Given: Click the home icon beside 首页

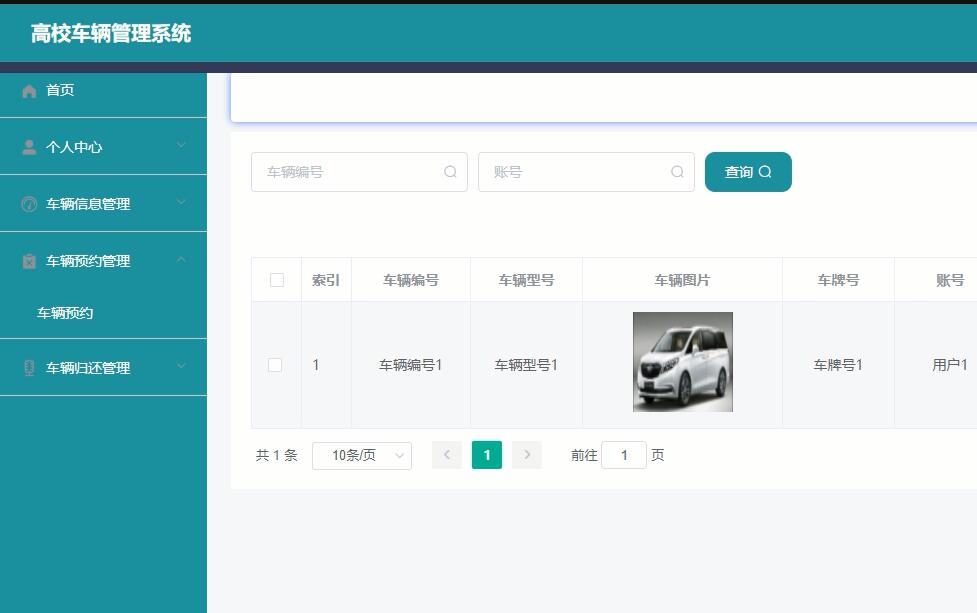Looking at the screenshot, I should (29, 90).
